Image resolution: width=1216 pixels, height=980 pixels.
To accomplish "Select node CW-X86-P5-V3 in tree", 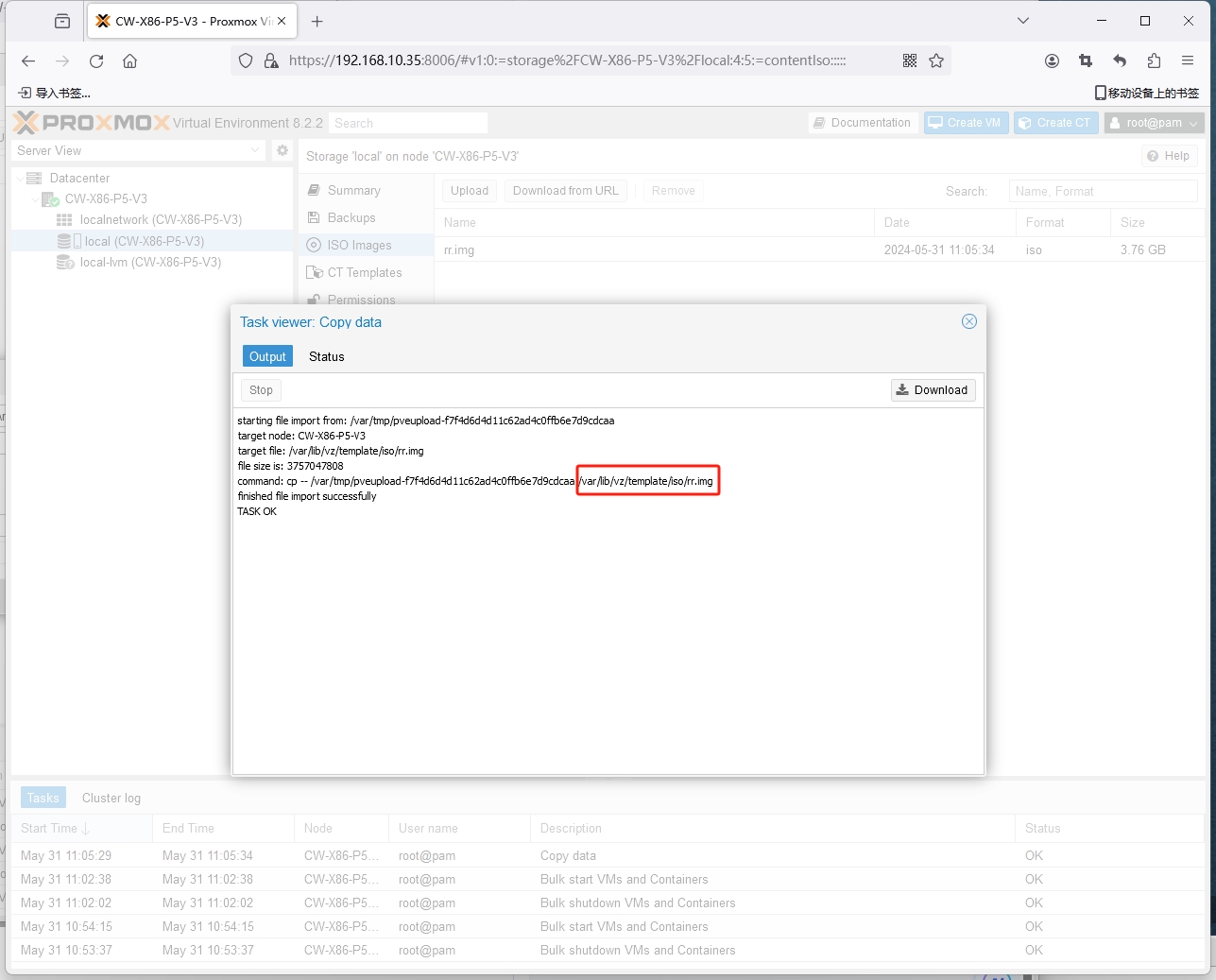I will pyautogui.click(x=106, y=199).
